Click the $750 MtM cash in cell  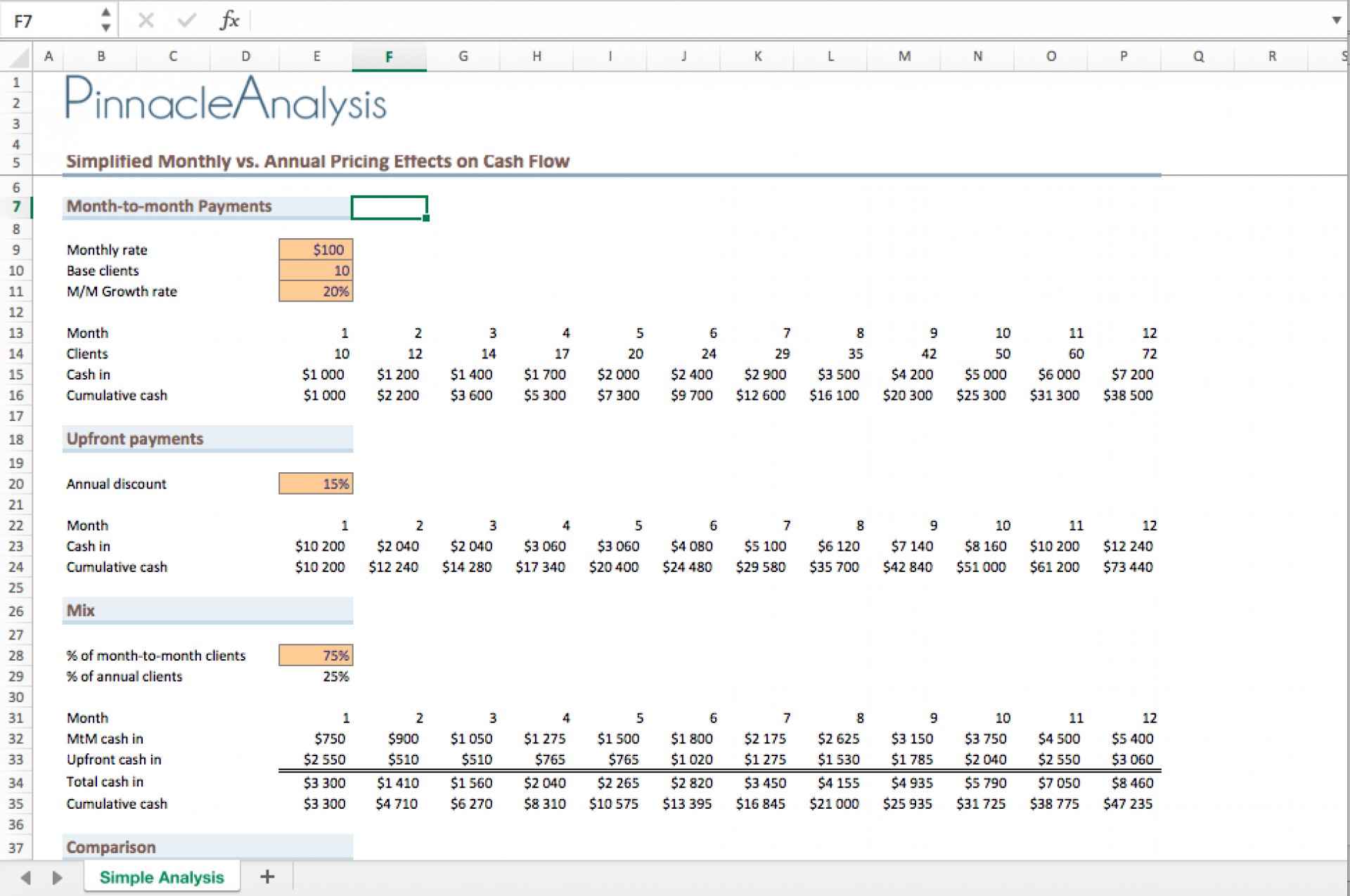316,739
